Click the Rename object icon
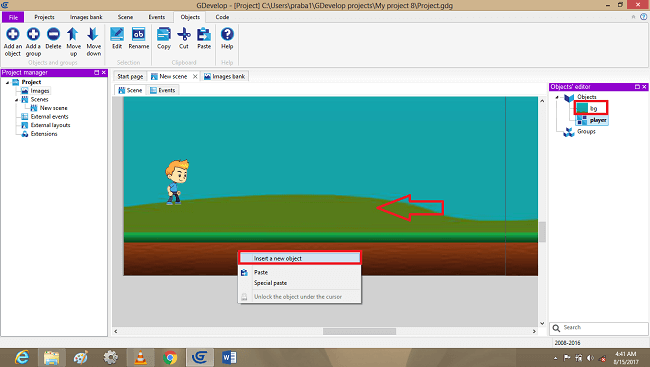The image size is (650, 367). coord(138,34)
